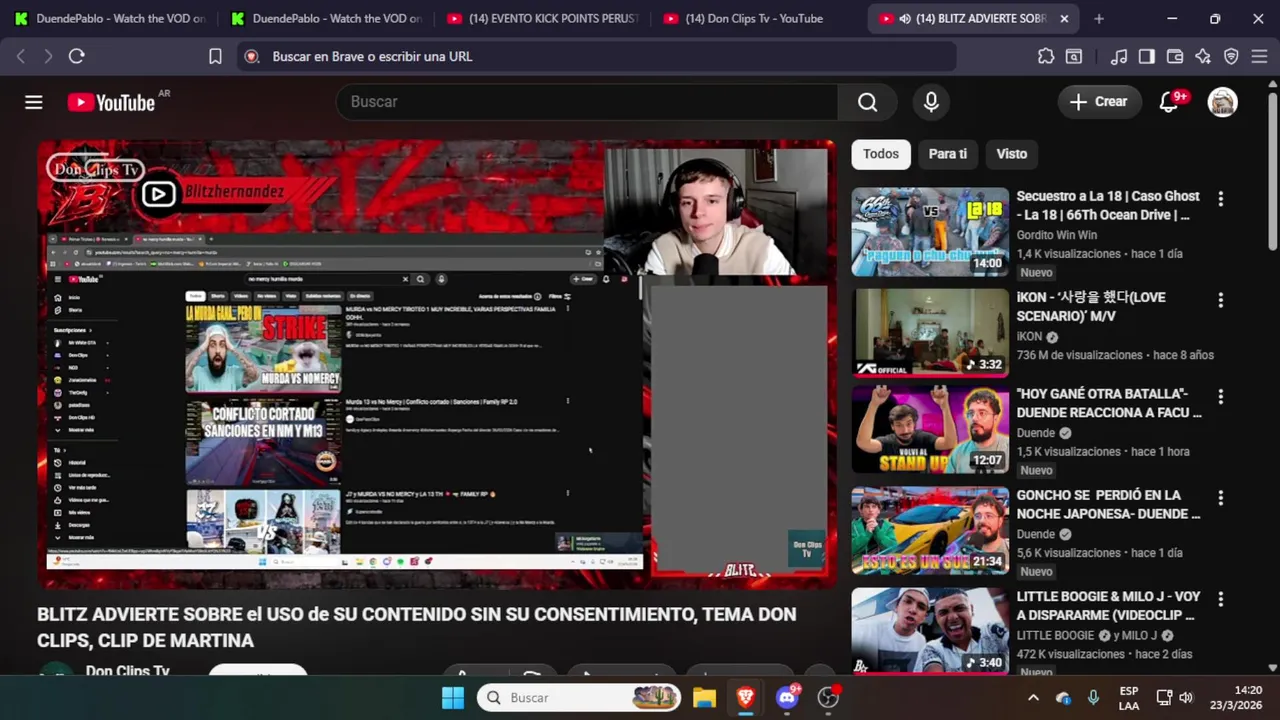The width and height of the screenshot is (1280, 720).
Task: Open the Brave Leo AI sparkle icon
Action: 1203,56
